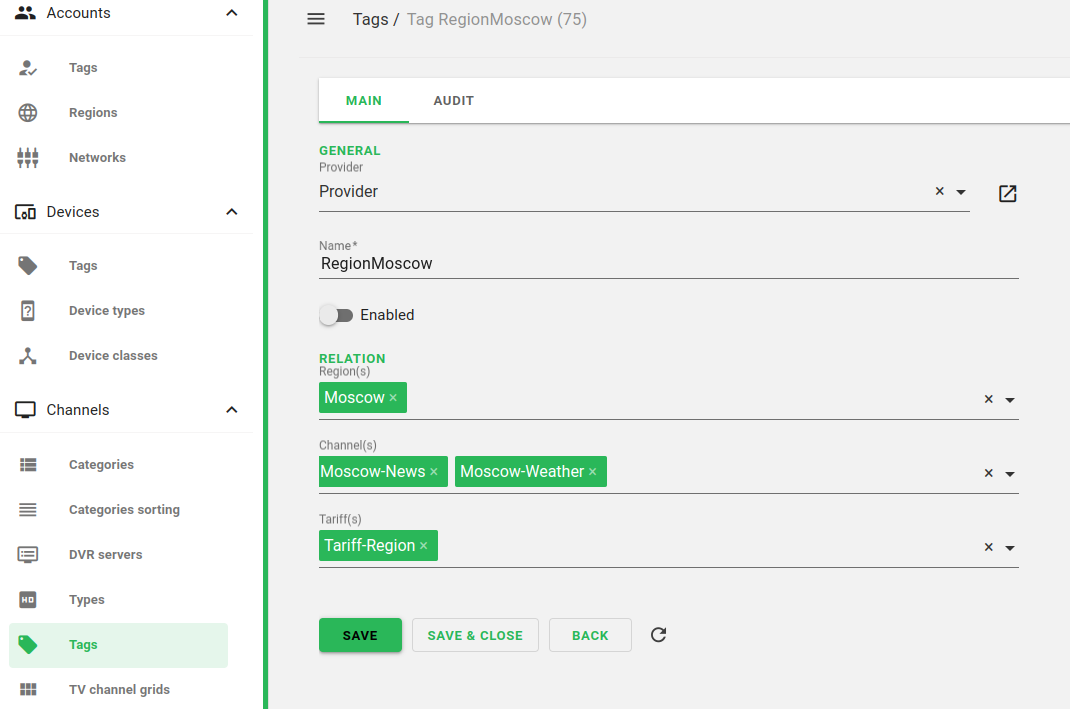1070x709 pixels.
Task: Open TV channel grids icon
Action: [x=28, y=690]
